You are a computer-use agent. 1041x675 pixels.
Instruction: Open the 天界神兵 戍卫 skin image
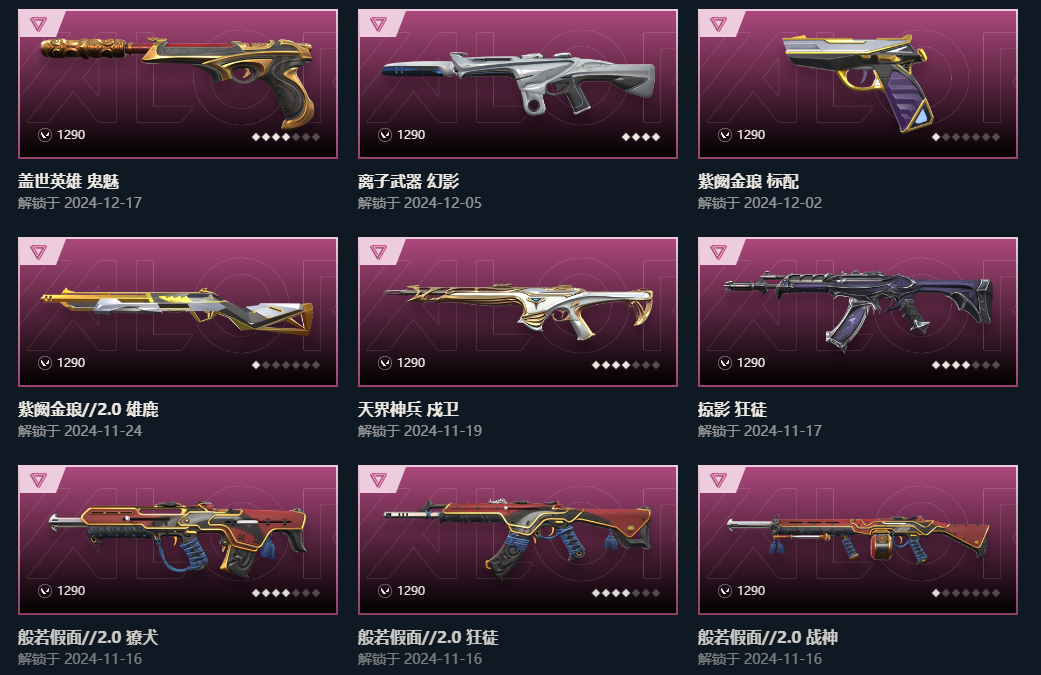[518, 311]
